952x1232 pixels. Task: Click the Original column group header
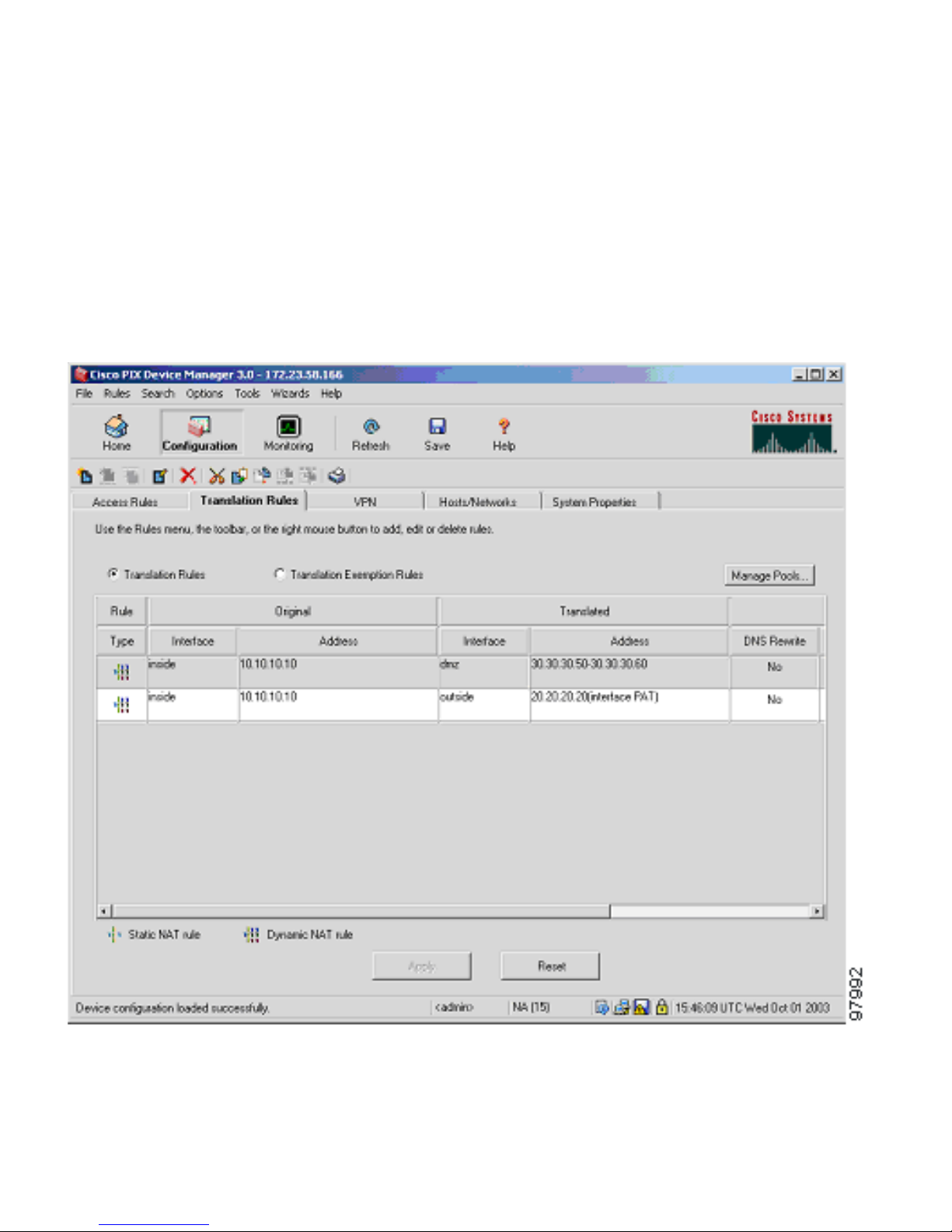click(x=293, y=611)
